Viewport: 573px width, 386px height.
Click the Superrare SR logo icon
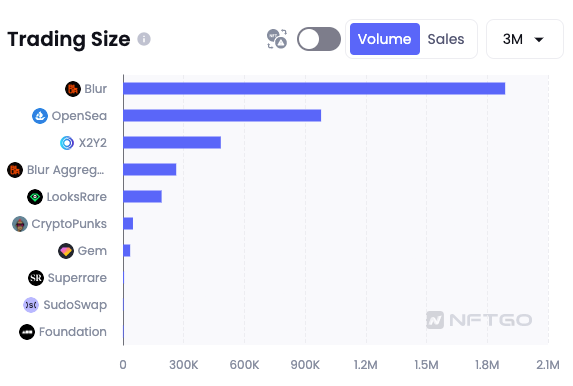point(36,278)
